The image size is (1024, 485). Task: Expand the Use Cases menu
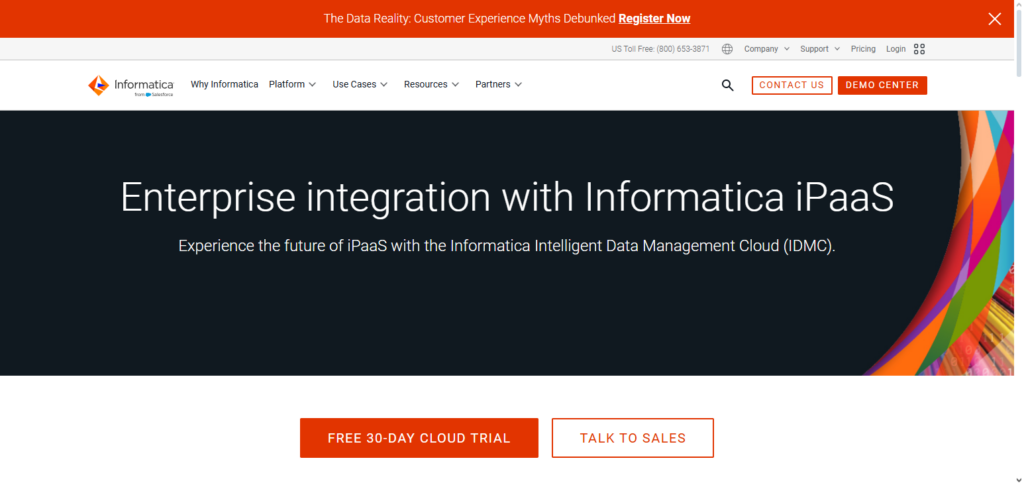360,84
